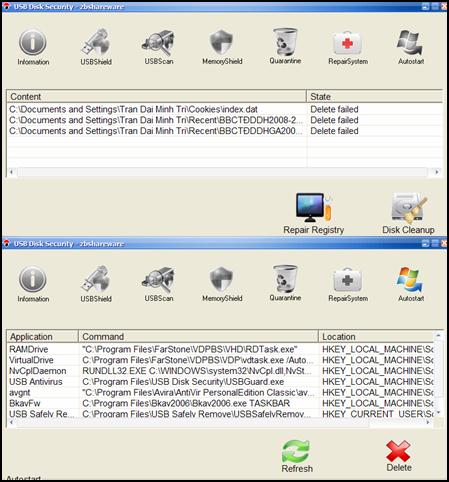
Task: Click scroll-right arrow in upper list
Action: [437, 172]
